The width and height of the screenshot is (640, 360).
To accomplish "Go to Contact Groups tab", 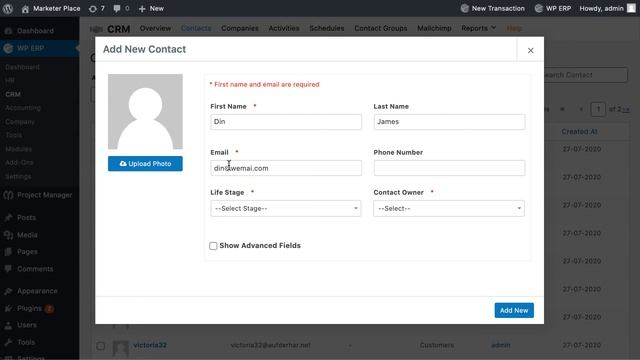I will (380, 28).
